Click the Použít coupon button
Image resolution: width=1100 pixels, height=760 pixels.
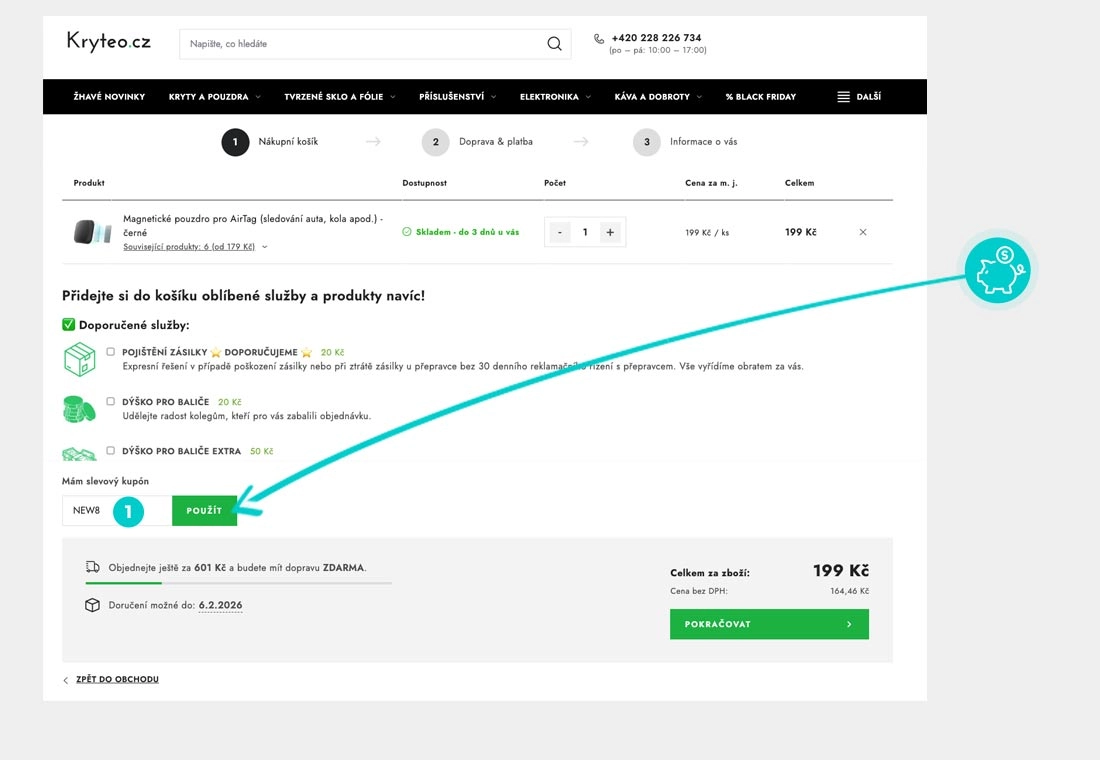[x=204, y=510]
